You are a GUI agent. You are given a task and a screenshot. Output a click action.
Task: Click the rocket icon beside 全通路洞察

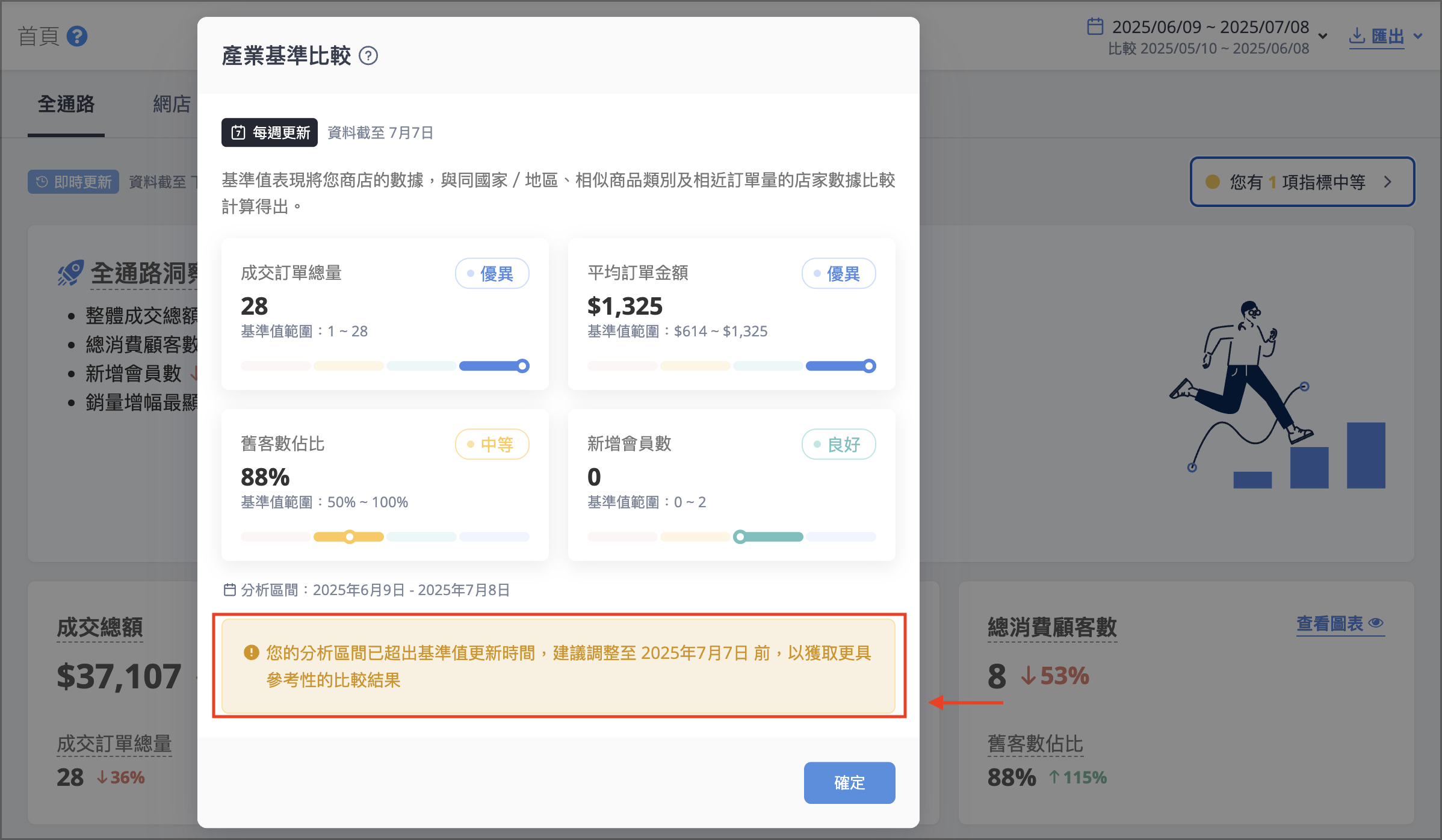(70, 273)
